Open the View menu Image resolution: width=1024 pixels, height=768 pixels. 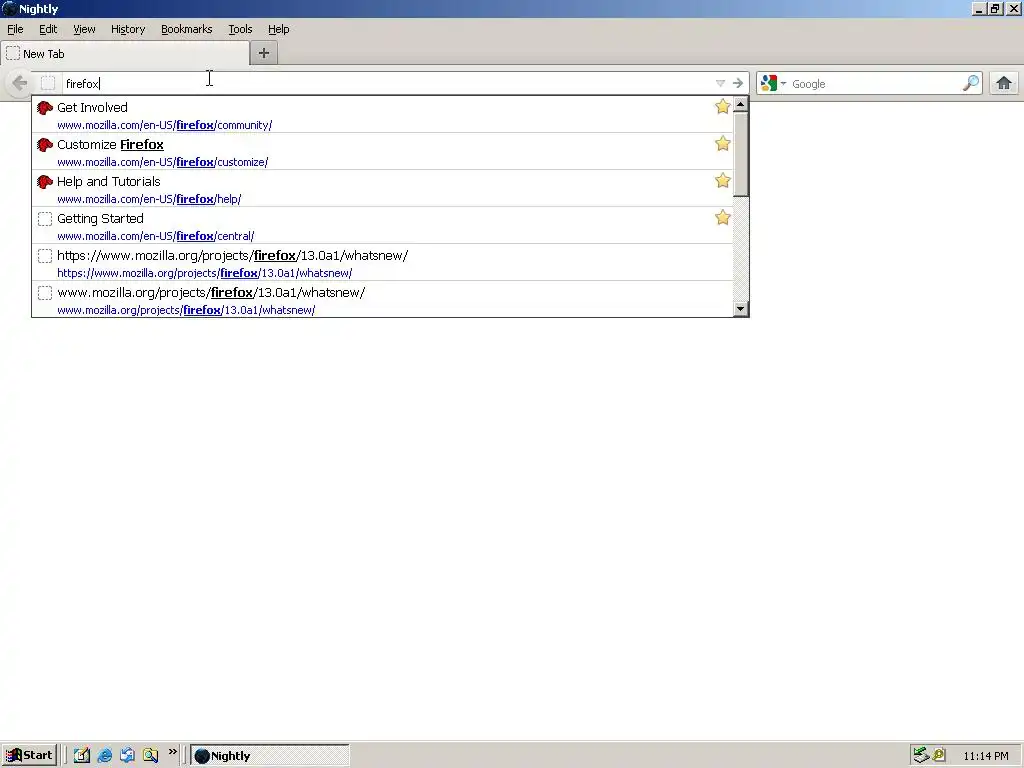84,29
